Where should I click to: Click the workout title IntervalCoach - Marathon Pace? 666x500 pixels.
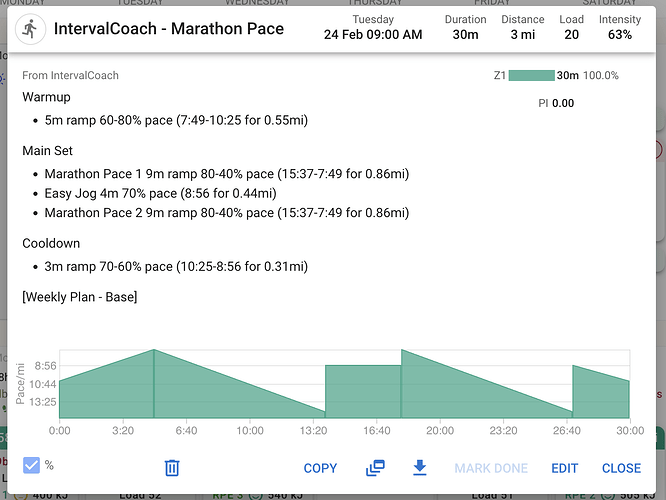169,28
